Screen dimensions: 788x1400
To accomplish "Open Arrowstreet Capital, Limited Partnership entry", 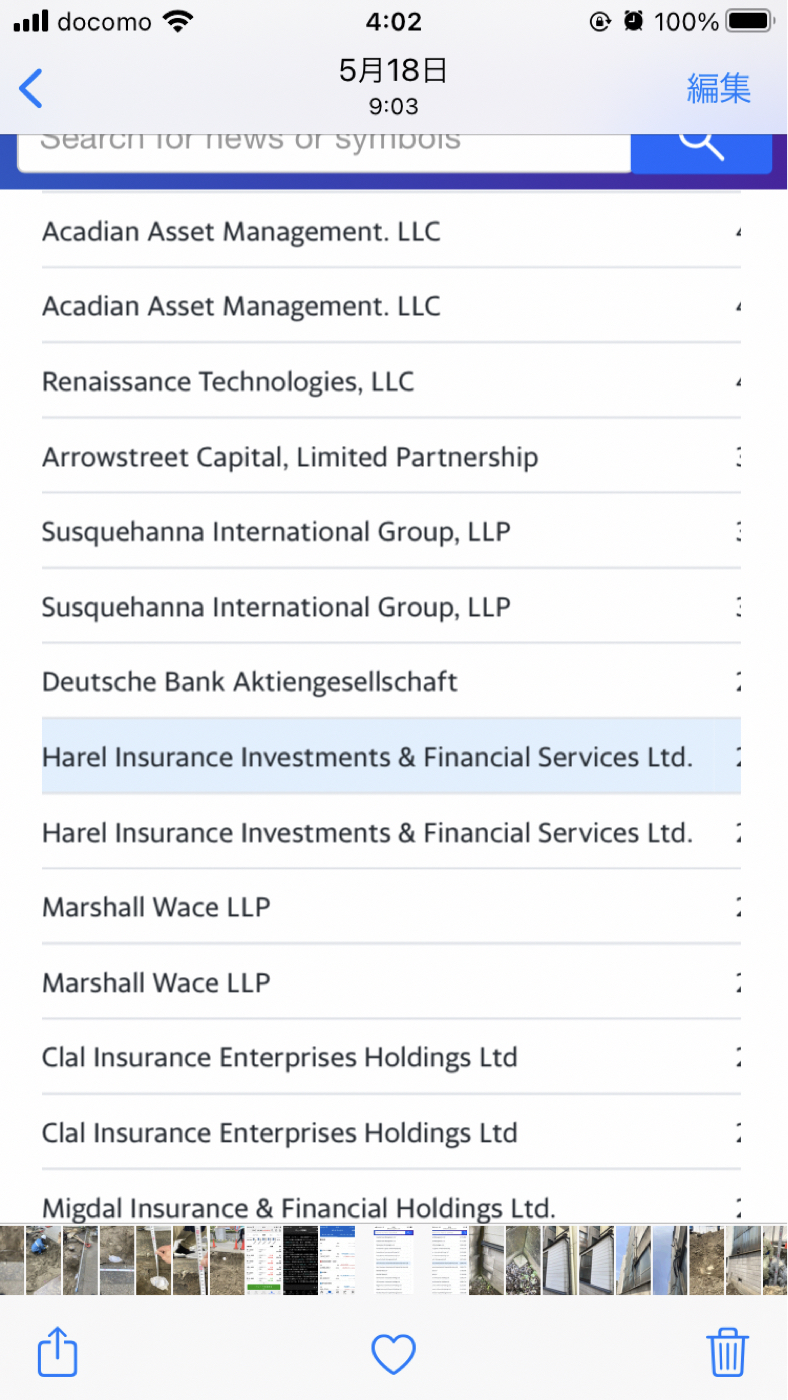I will click(290, 457).
